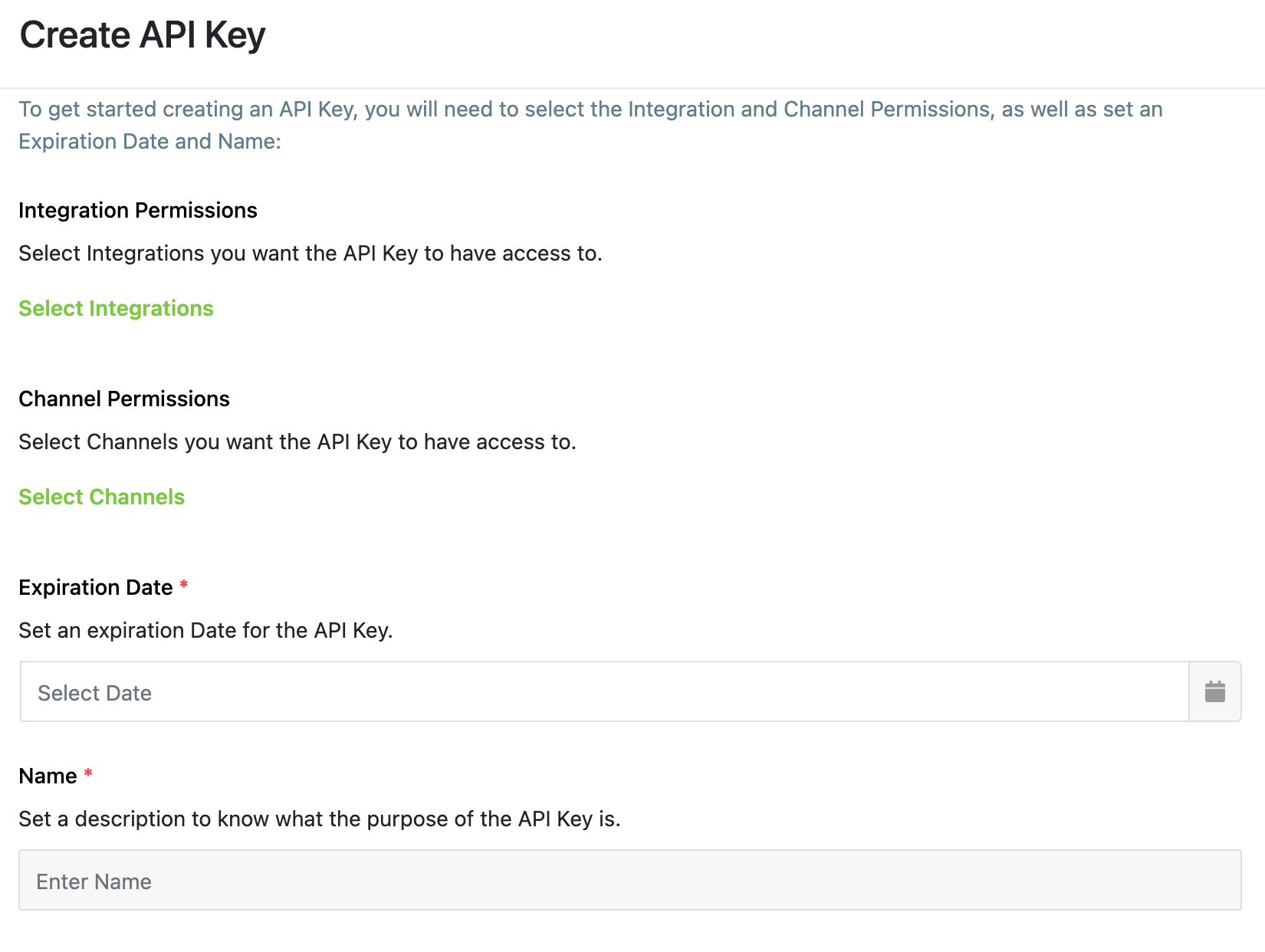Click the intro paragraph starting 'To get started'
Image resolution: width=1265 pixels, height=952 pixels.
coord(590,125)
